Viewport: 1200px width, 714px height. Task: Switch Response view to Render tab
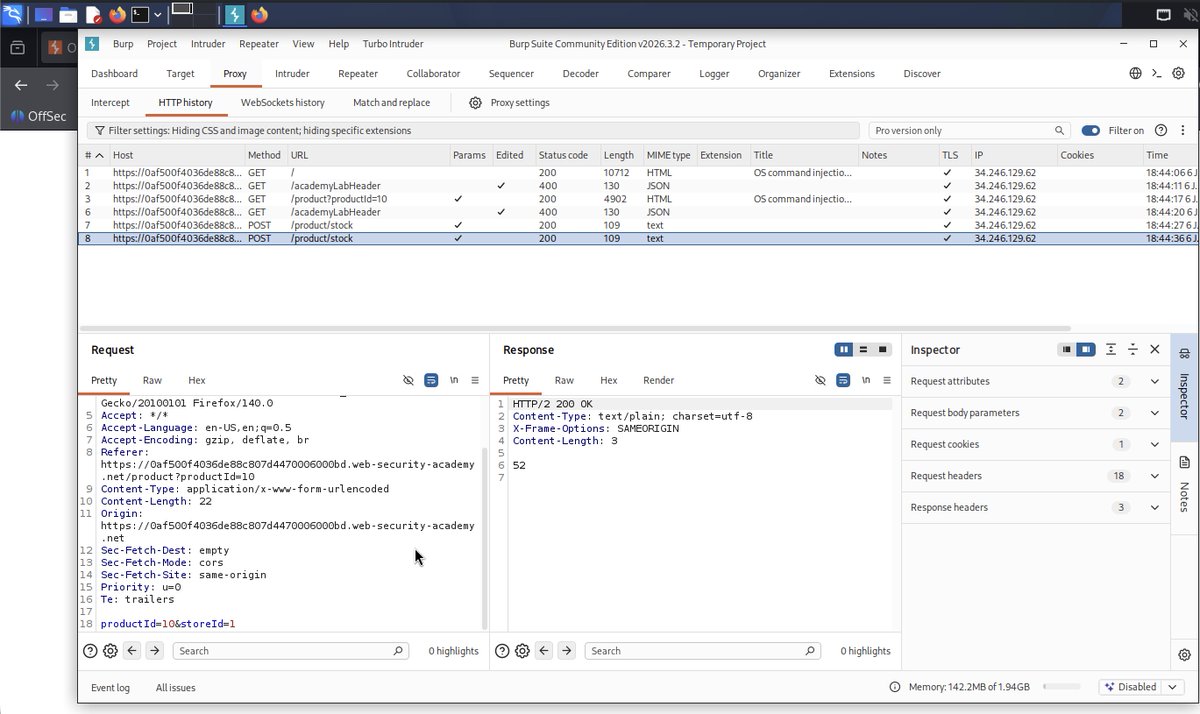pos(659,380)
